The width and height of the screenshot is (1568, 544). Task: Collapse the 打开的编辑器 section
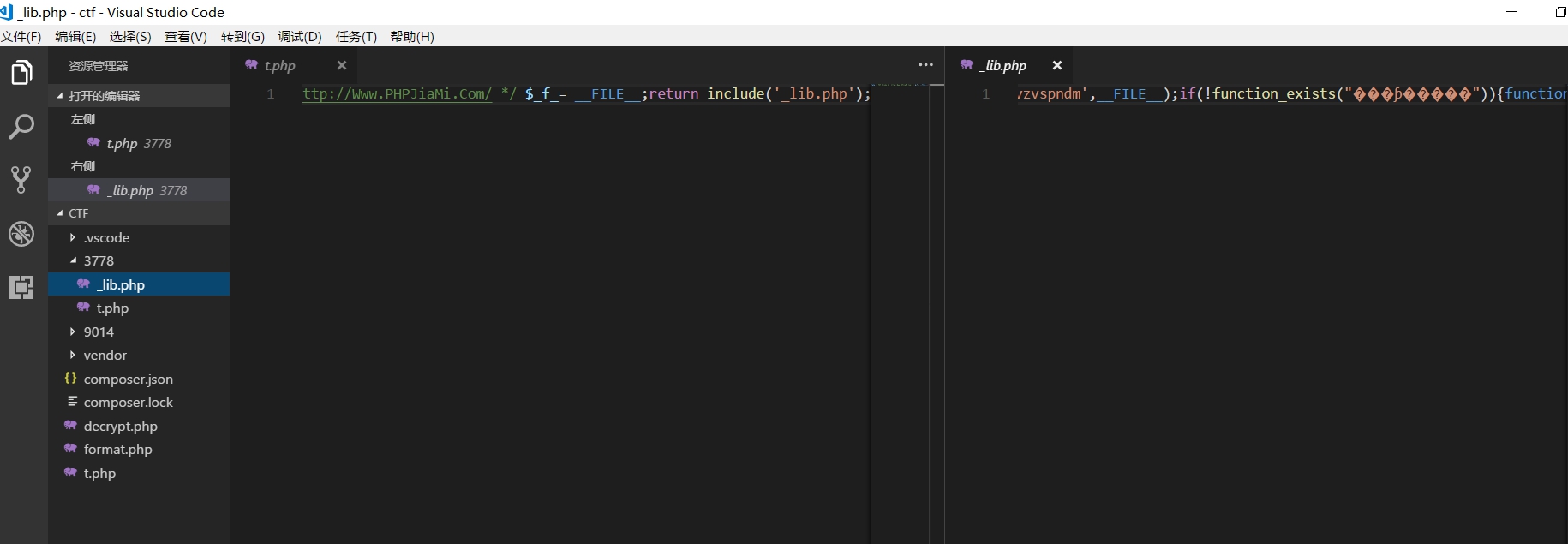139,96
